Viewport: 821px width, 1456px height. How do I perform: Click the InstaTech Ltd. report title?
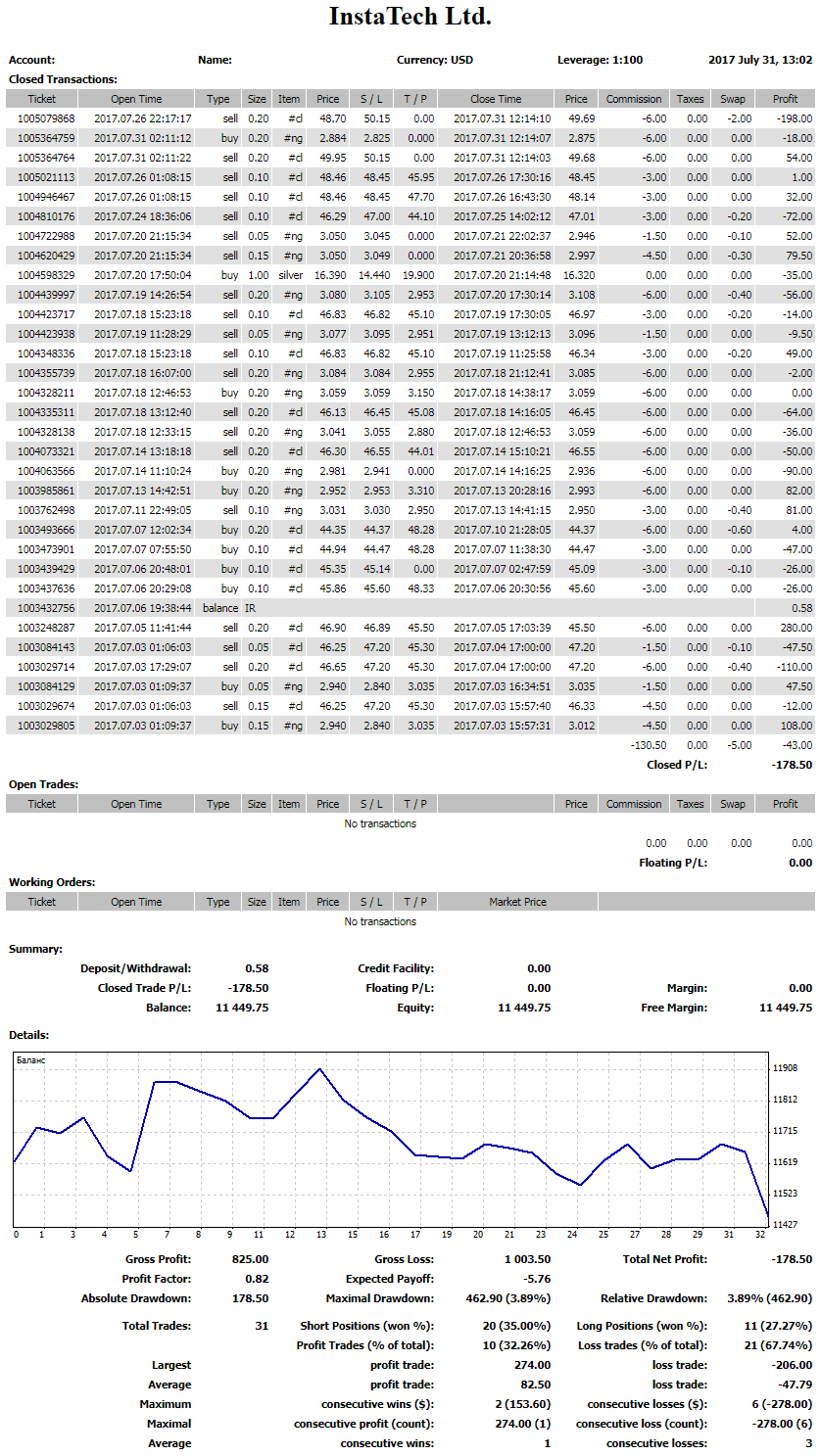[410, 17]
